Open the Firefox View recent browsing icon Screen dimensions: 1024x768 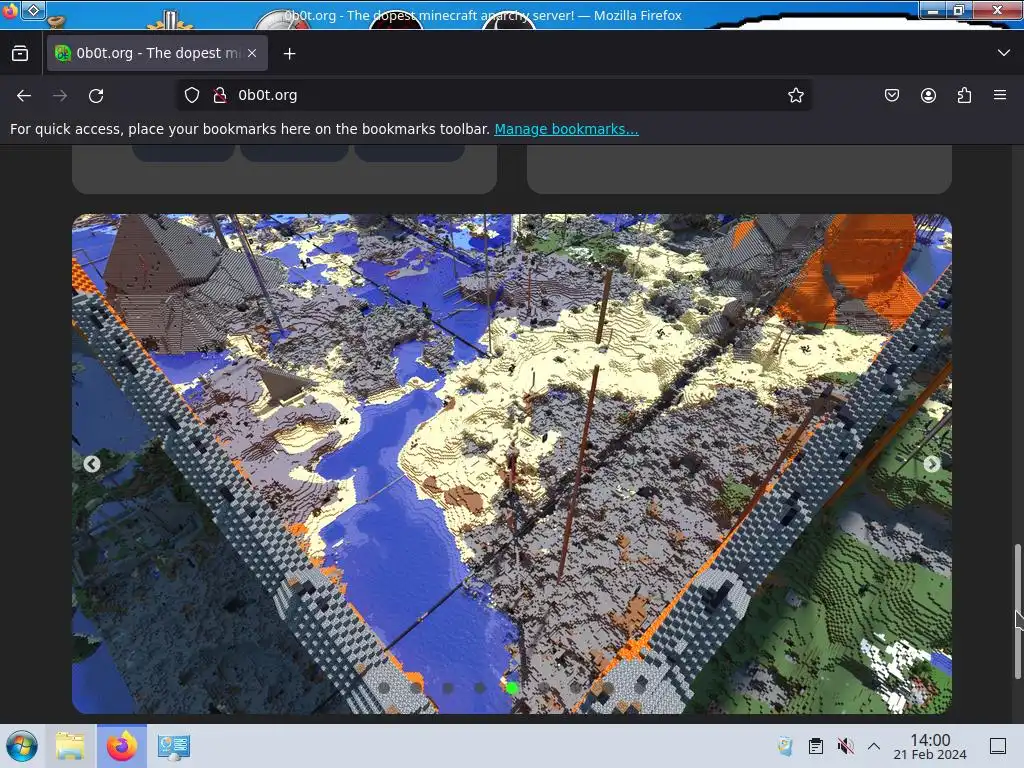[x=20, y=54]
